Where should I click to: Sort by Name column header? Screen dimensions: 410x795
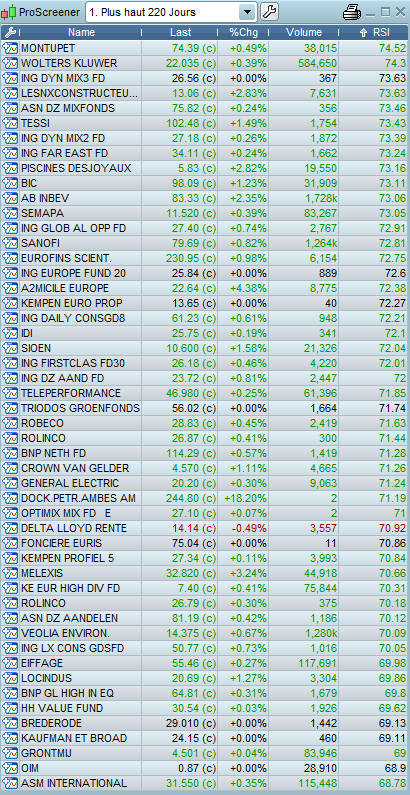(82, 32)
